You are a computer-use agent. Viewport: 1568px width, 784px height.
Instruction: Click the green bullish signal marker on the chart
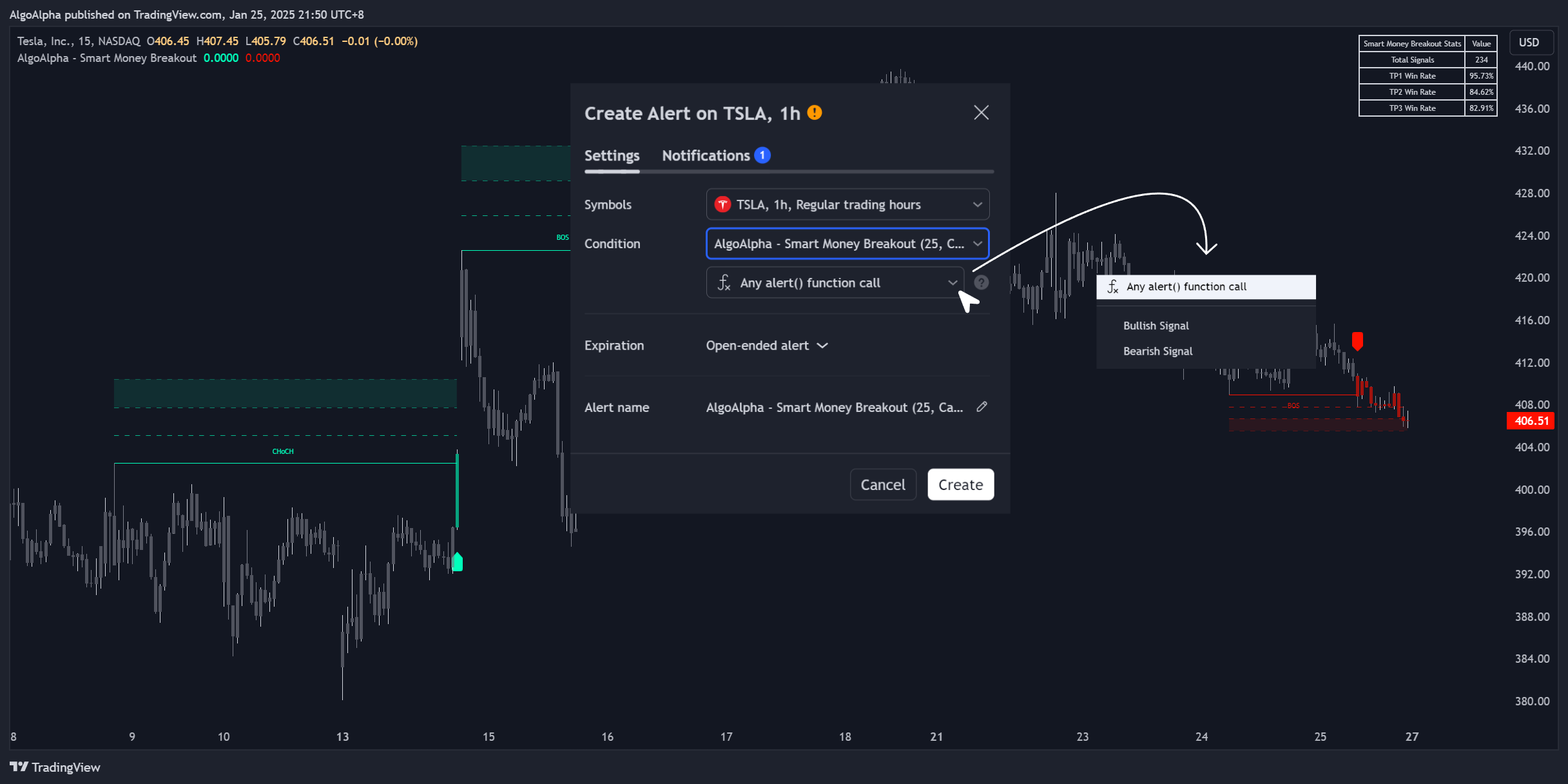coord(458,562)
